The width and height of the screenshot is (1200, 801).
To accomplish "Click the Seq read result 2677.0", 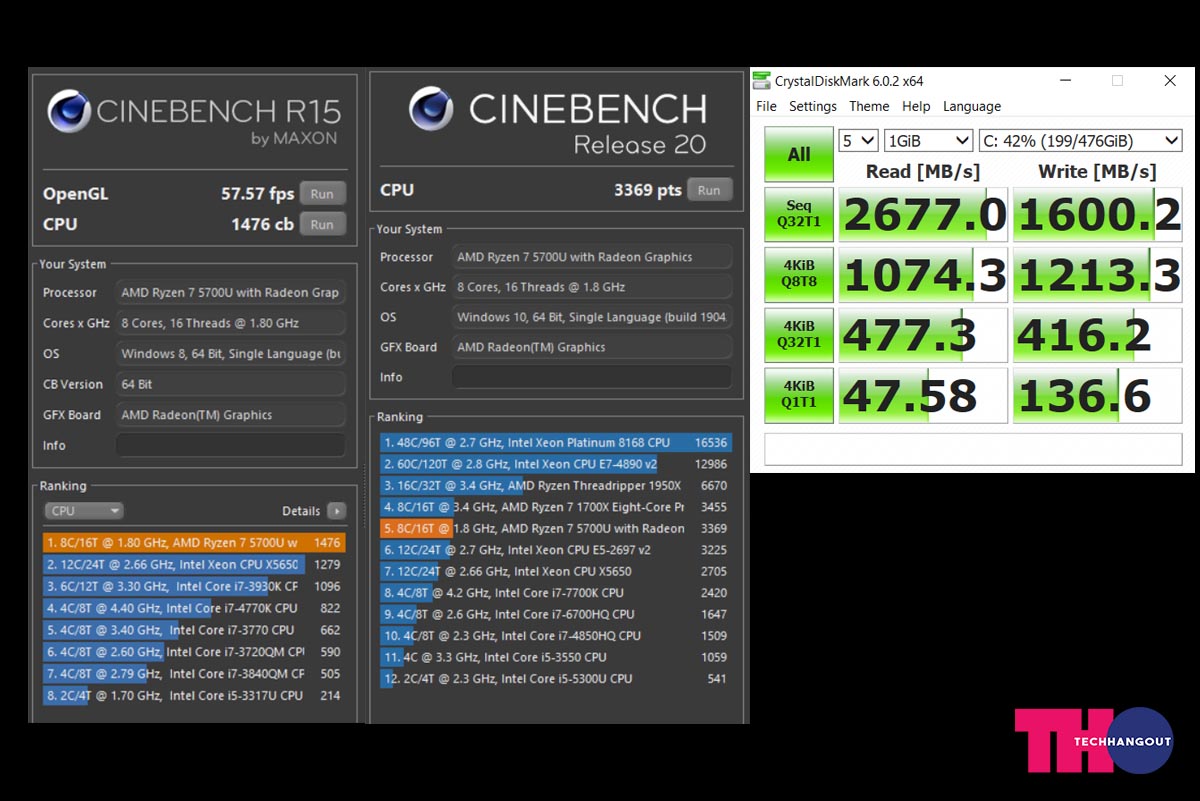I will [x=923, y=214].
